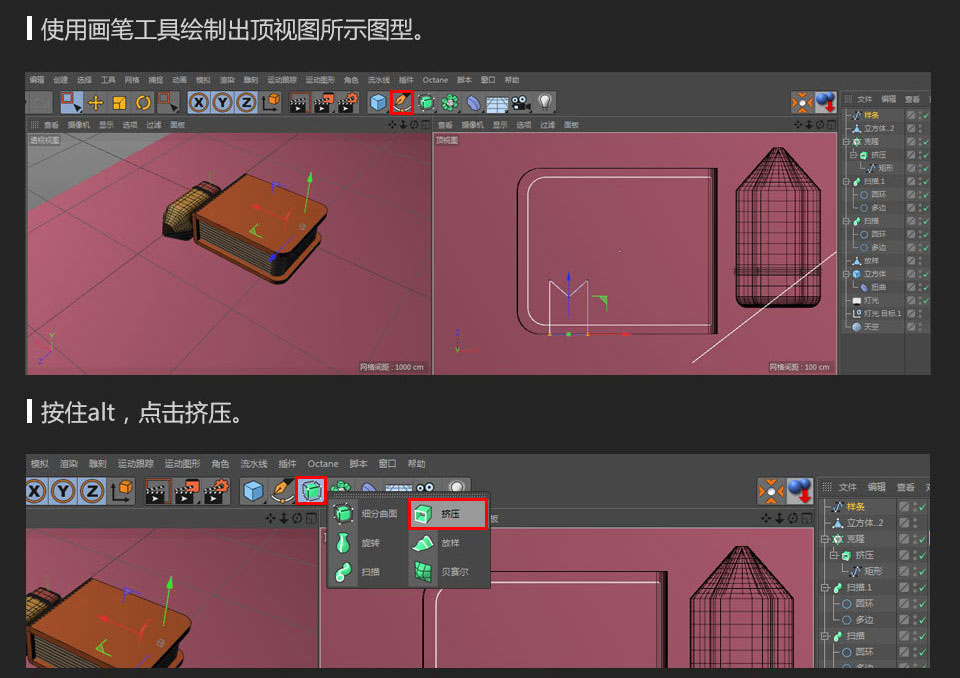Select the highlighted spline pen tool
Image resolution: width=960 pixels, height=678 pixels.
pyautogui.click(x=401, y=101)
